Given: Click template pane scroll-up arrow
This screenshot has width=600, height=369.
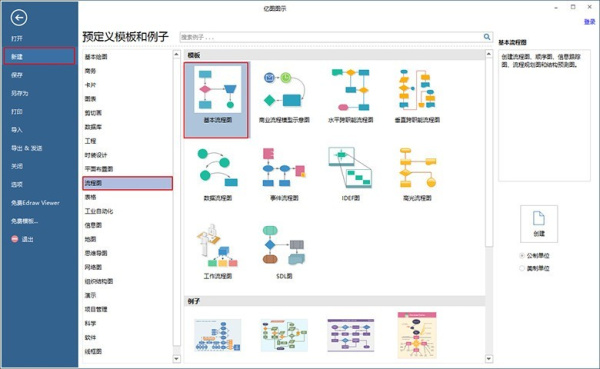Looking at the screenshot, I should (489, 54).
